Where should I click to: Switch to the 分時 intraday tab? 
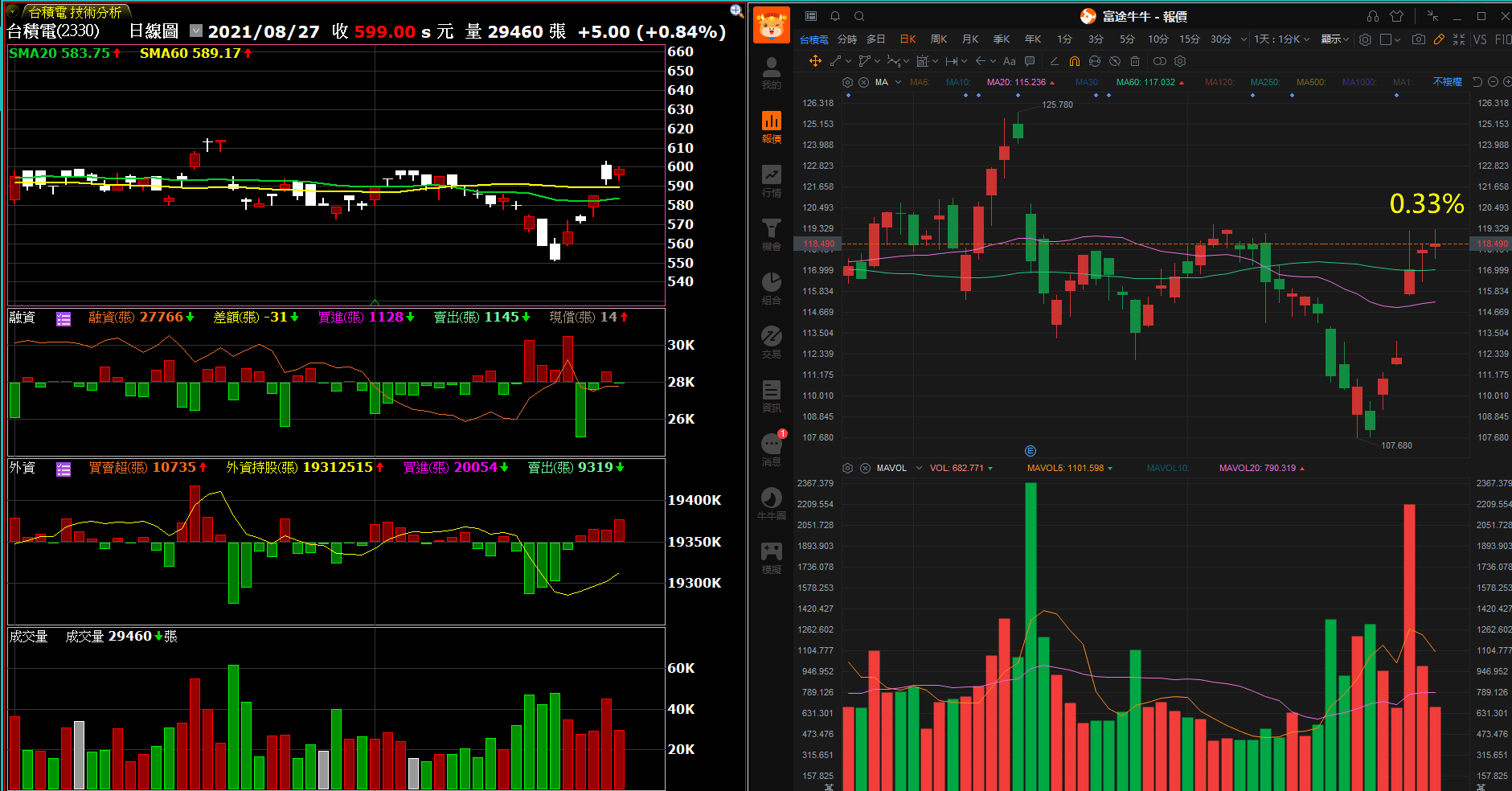click(846, 39)
